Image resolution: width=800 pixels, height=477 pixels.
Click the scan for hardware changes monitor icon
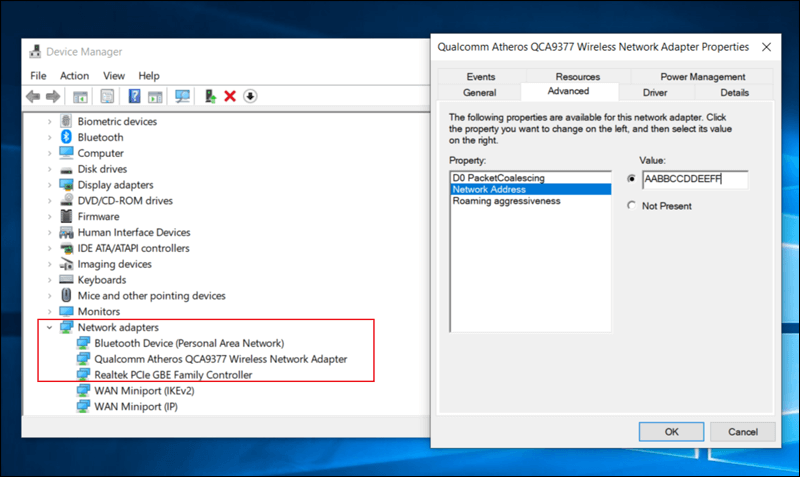tap(182, 96)
